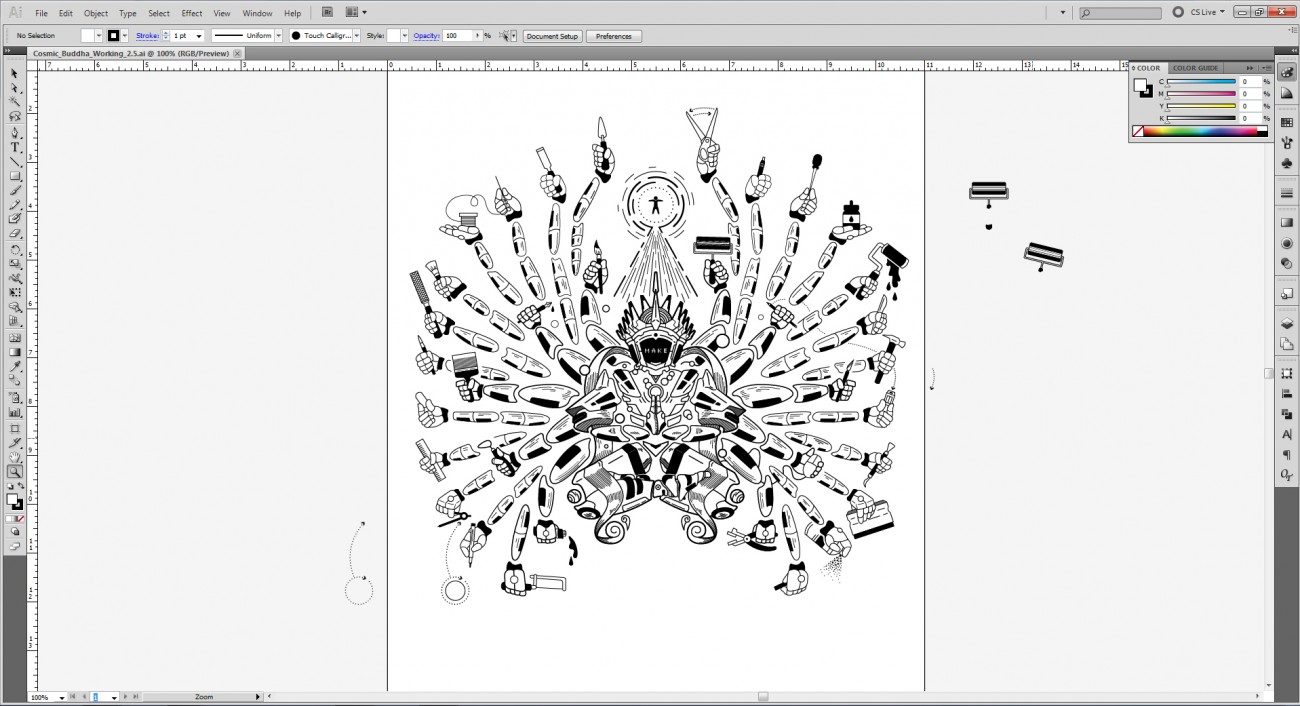Open the Opacity panel link
This screenshot has width=1300, height=706.
[x=426, y=36]
